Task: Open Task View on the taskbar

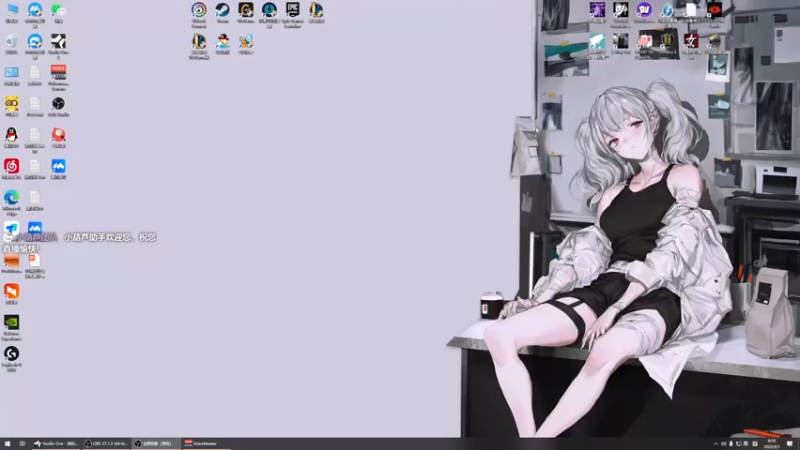Action: [22, 443]
